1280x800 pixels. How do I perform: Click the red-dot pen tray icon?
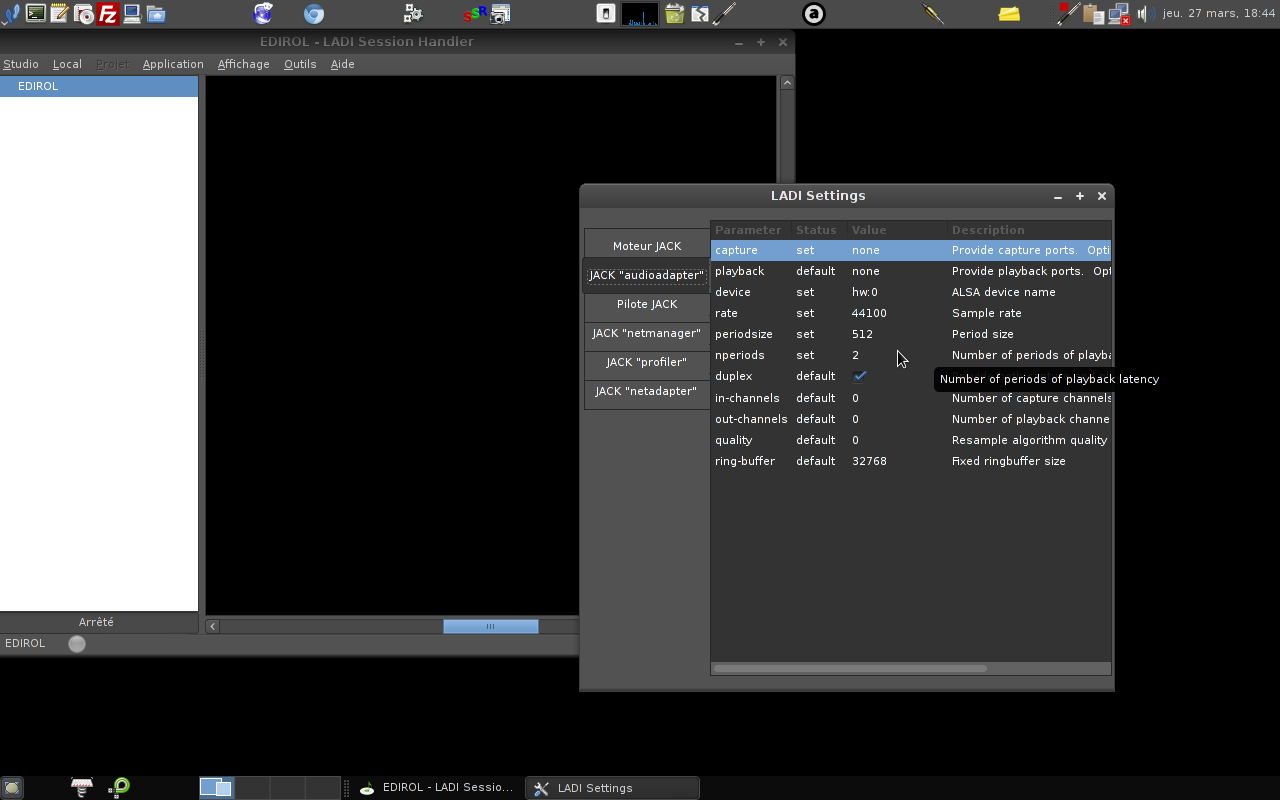click(1068, 14)
